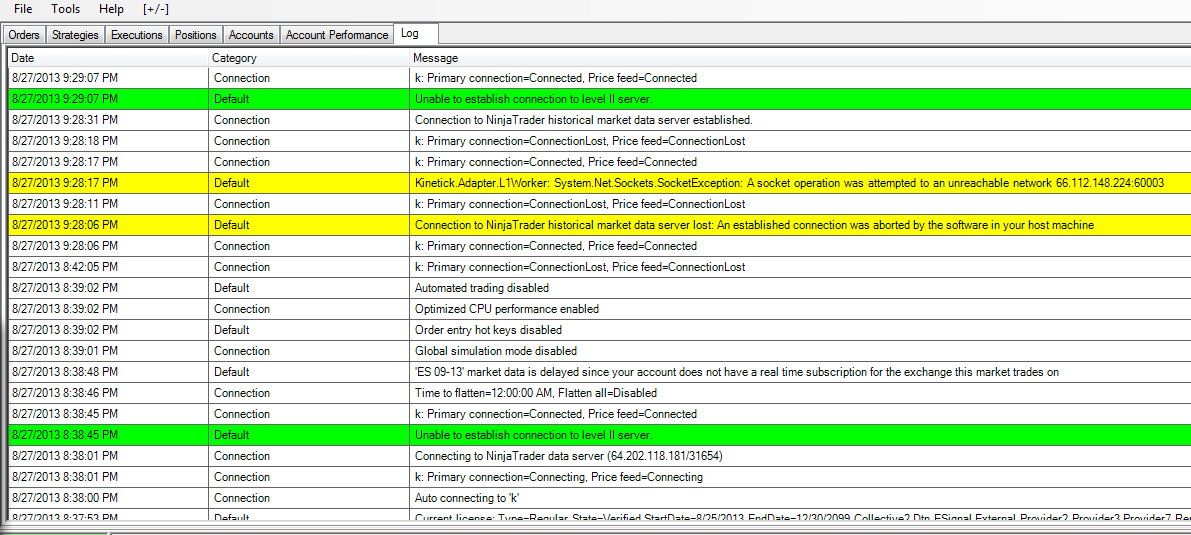Select the 'Automated trading disabled' message
1191x535 pixels.
[482, 288]
